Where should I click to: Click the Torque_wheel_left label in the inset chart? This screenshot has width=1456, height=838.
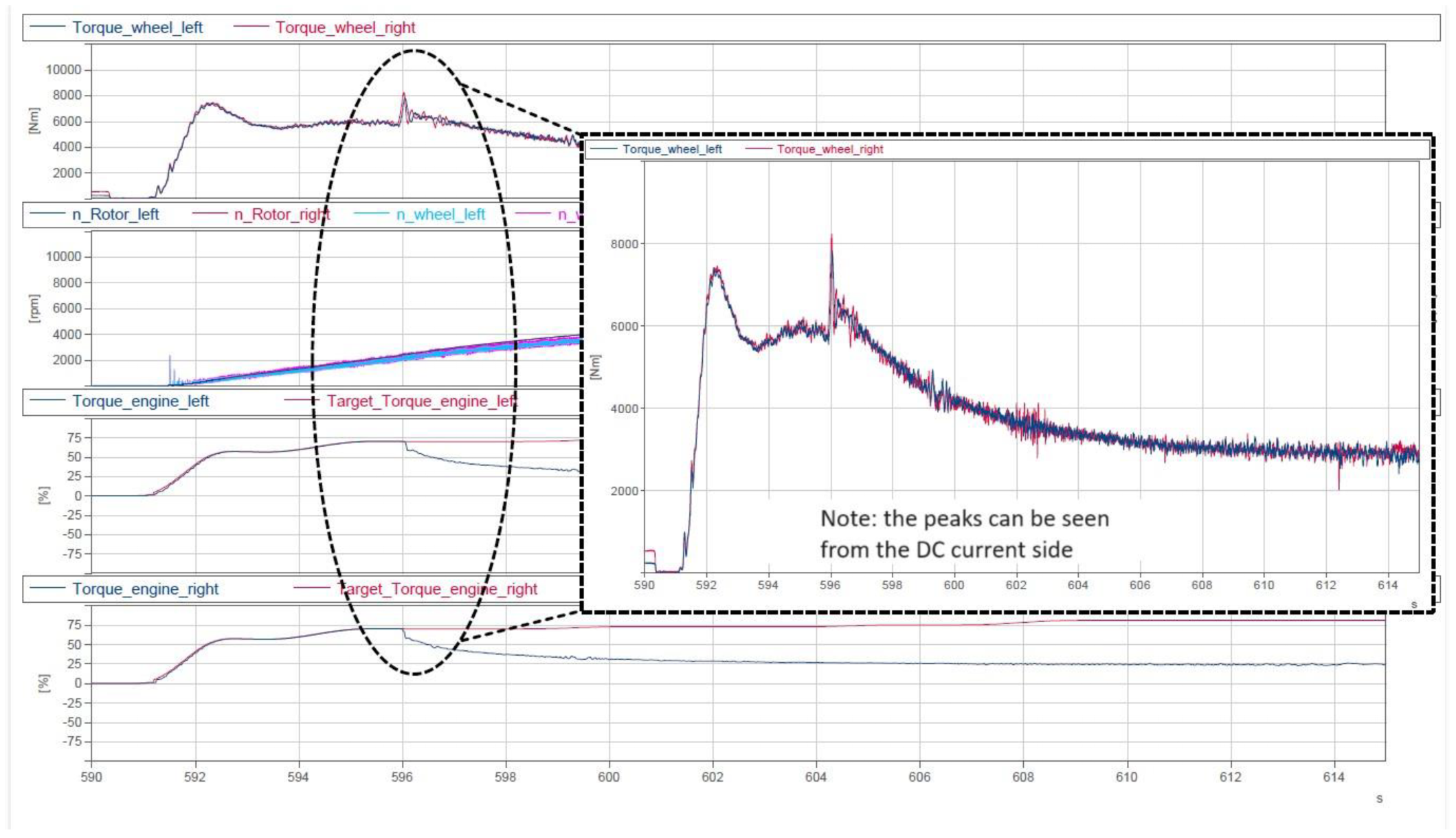(x=672, y=149)
